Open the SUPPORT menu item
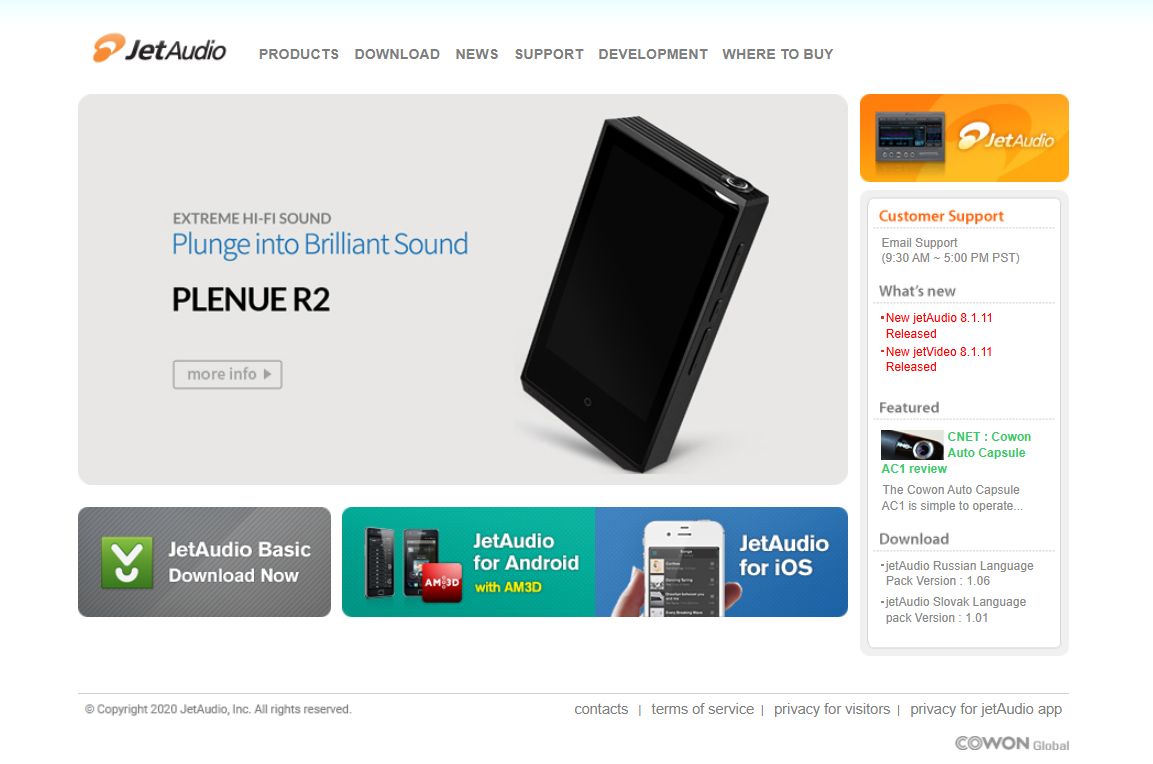Screen dimensions: 1153x764 point(549,54)
